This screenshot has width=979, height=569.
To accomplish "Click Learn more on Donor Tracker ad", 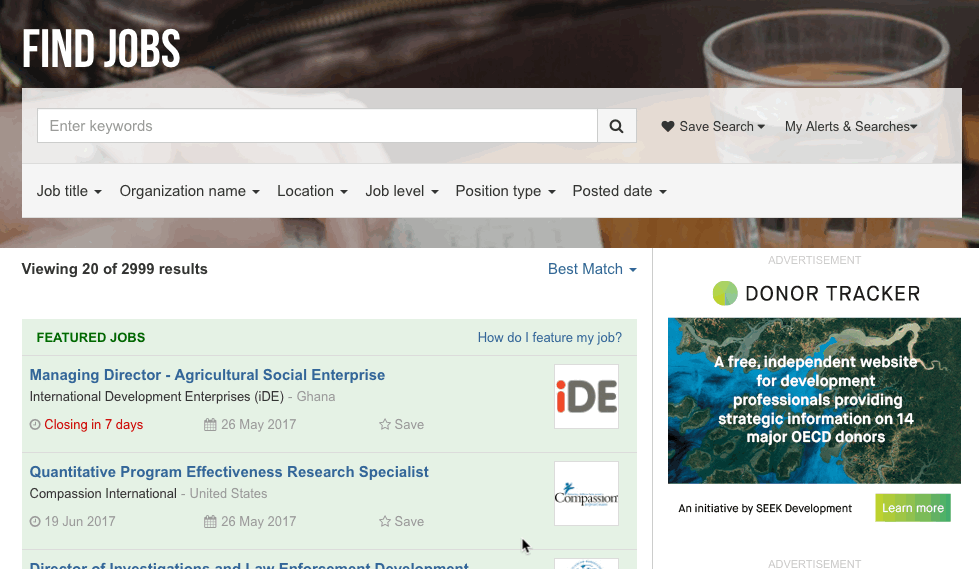I will (913, 508).
